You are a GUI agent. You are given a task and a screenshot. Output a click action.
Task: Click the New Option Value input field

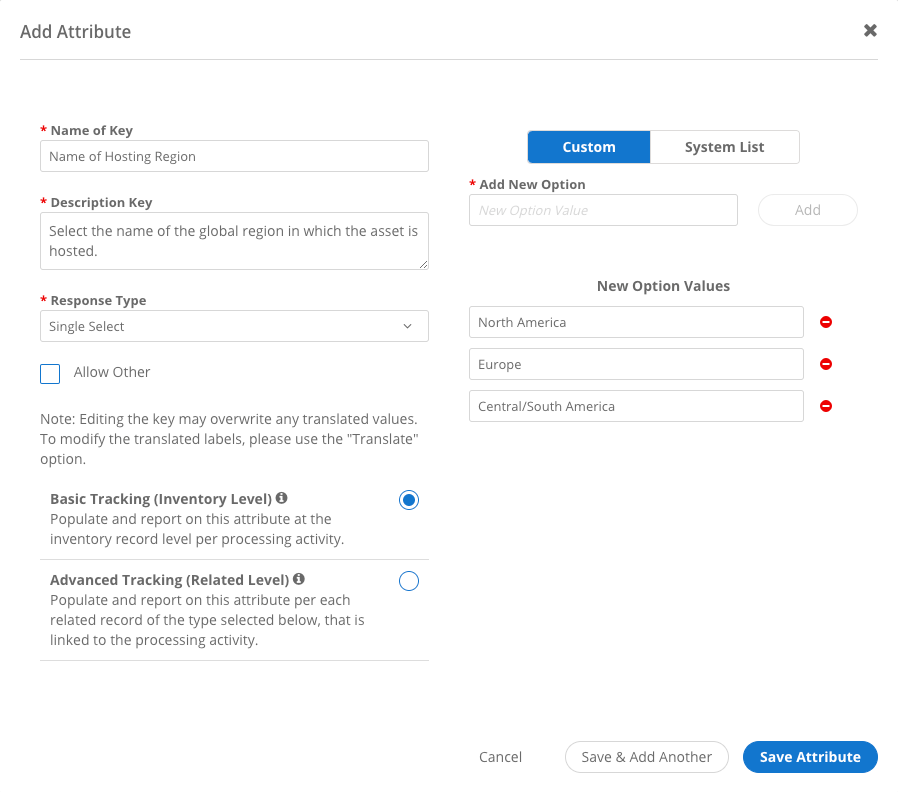tap(603, 210)
